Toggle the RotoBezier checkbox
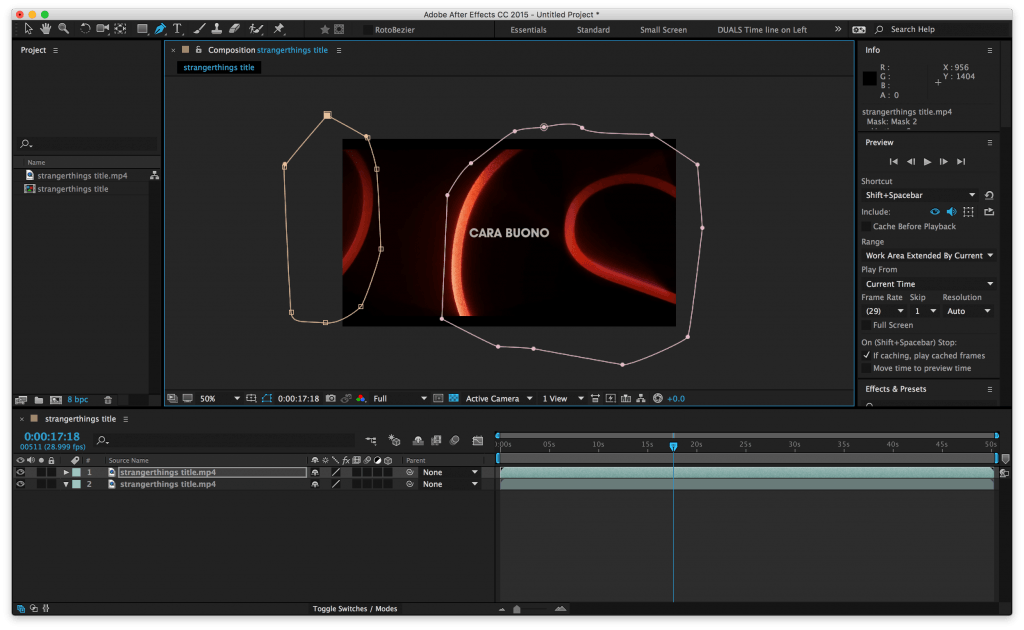Screen dimensions: 1024x630 click(368, 29)
